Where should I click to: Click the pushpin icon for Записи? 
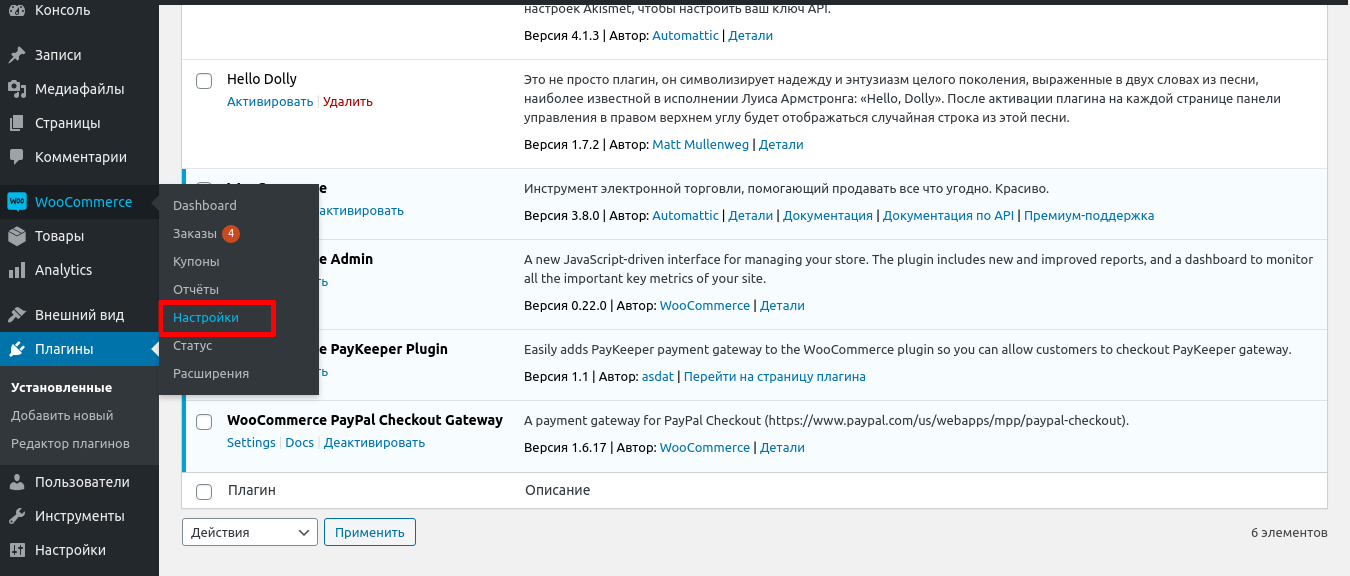tap(17, 55)
